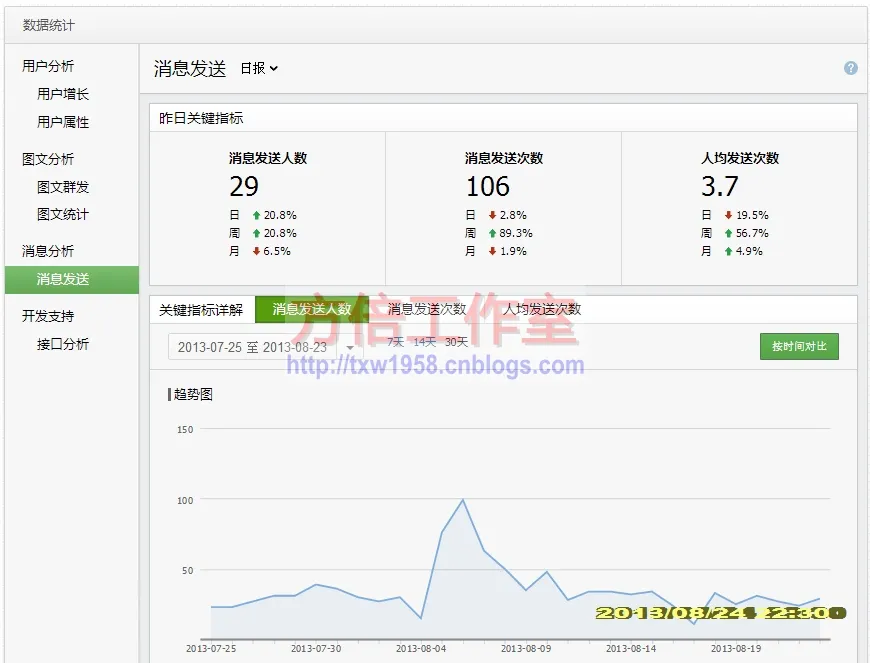Open the date range picker dropdown
The height and width of the screenshot is (663, 870).
point(263,347)
